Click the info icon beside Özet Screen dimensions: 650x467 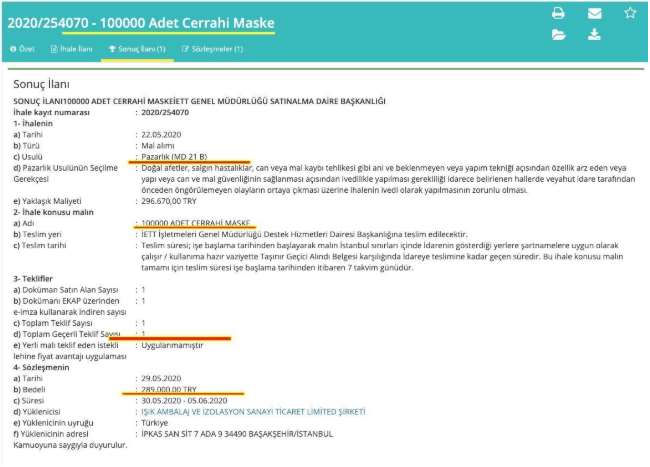click(x=13, y=48)
